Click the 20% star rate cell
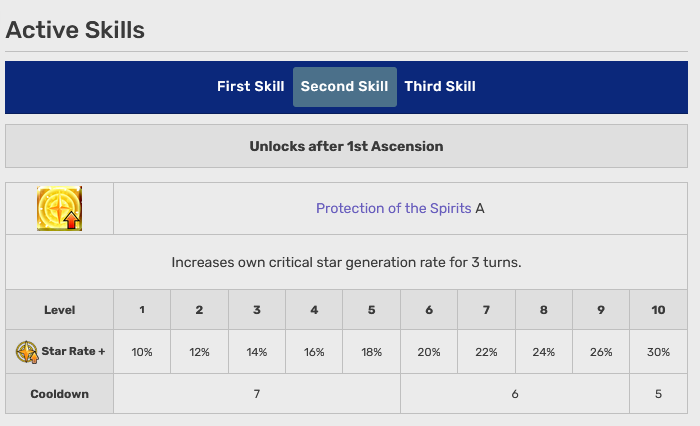Screen dimensions: 700x426 pyautogui.click(x=429, y=352)
